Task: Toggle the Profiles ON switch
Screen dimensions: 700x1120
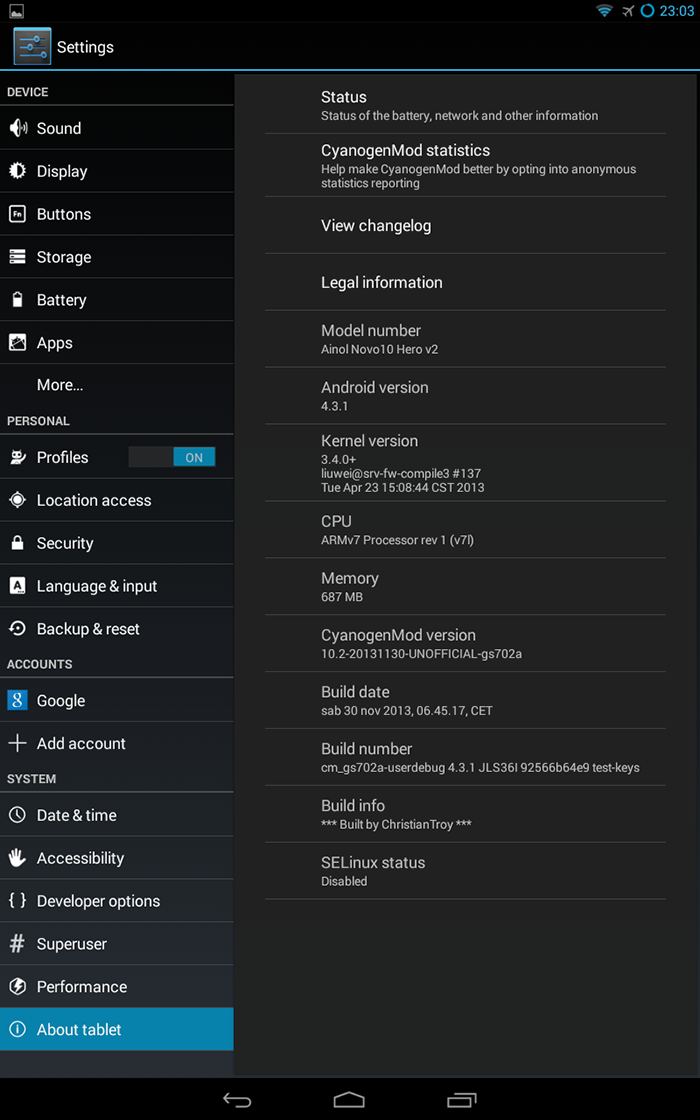Action: (x=172, y=457)
